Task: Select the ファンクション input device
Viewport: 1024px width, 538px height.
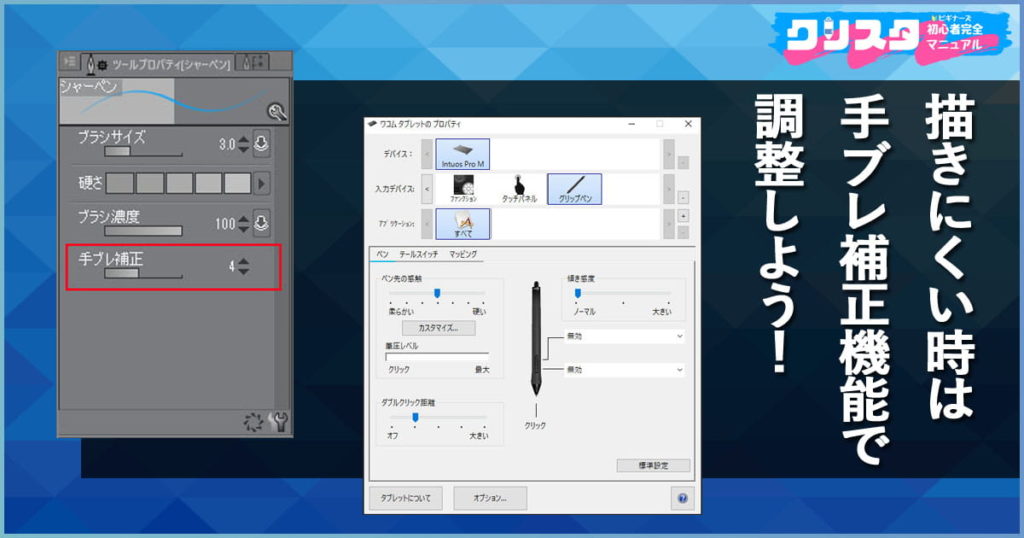Action: coord(463,189)
